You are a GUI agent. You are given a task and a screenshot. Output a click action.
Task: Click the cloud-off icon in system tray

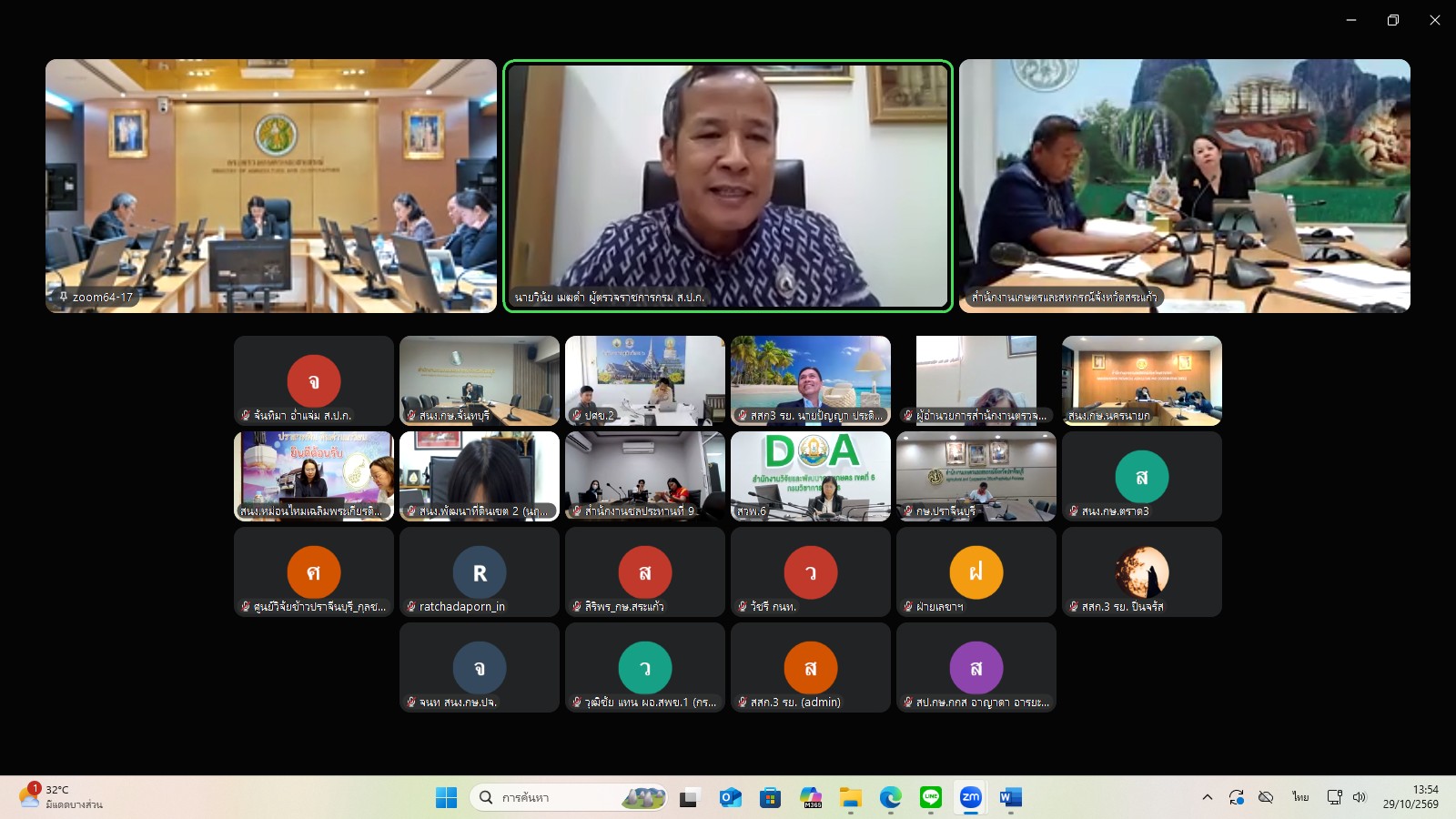point(1266,797)
